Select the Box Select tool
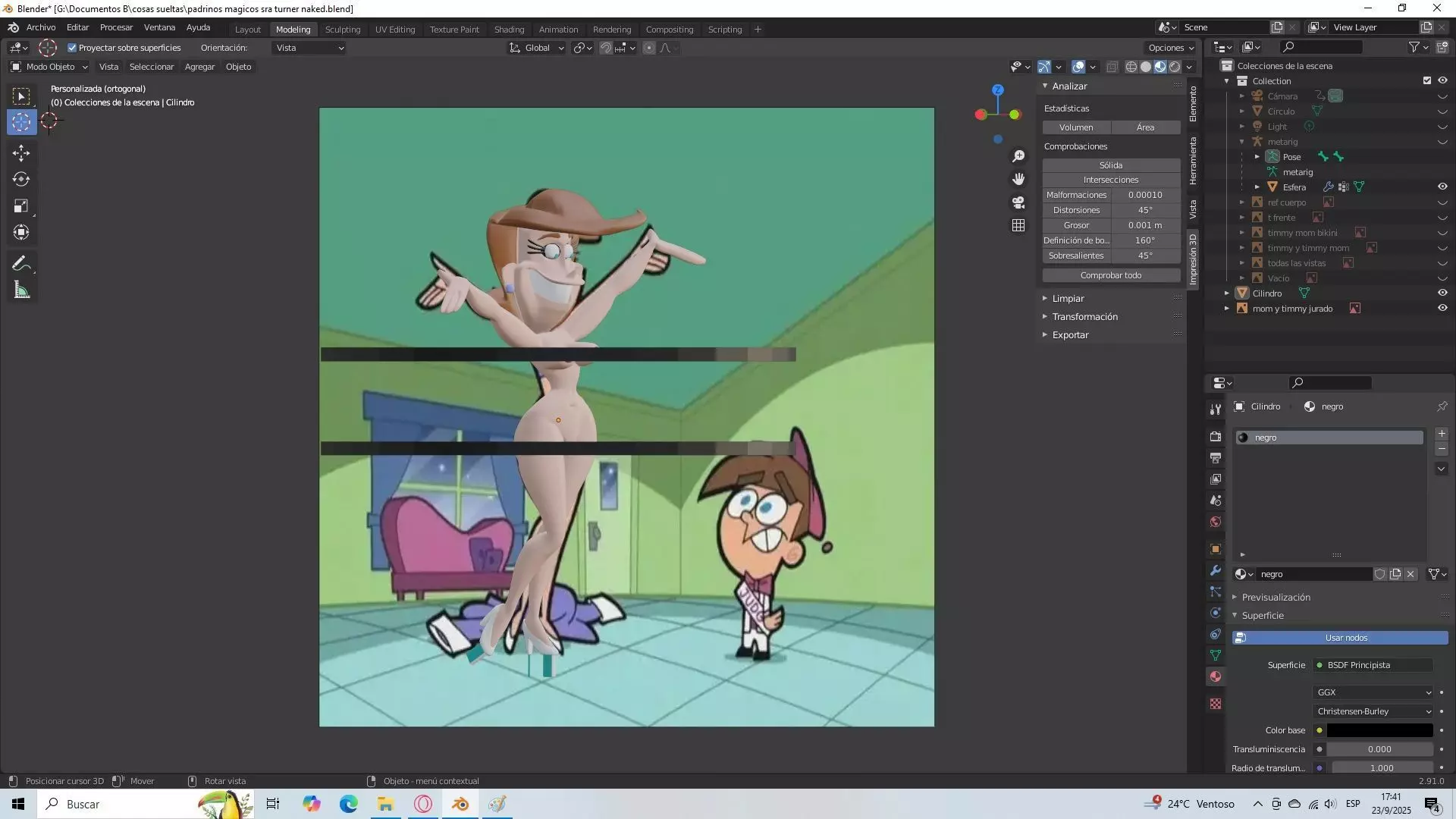1456x819 pixels. [21, 96]
